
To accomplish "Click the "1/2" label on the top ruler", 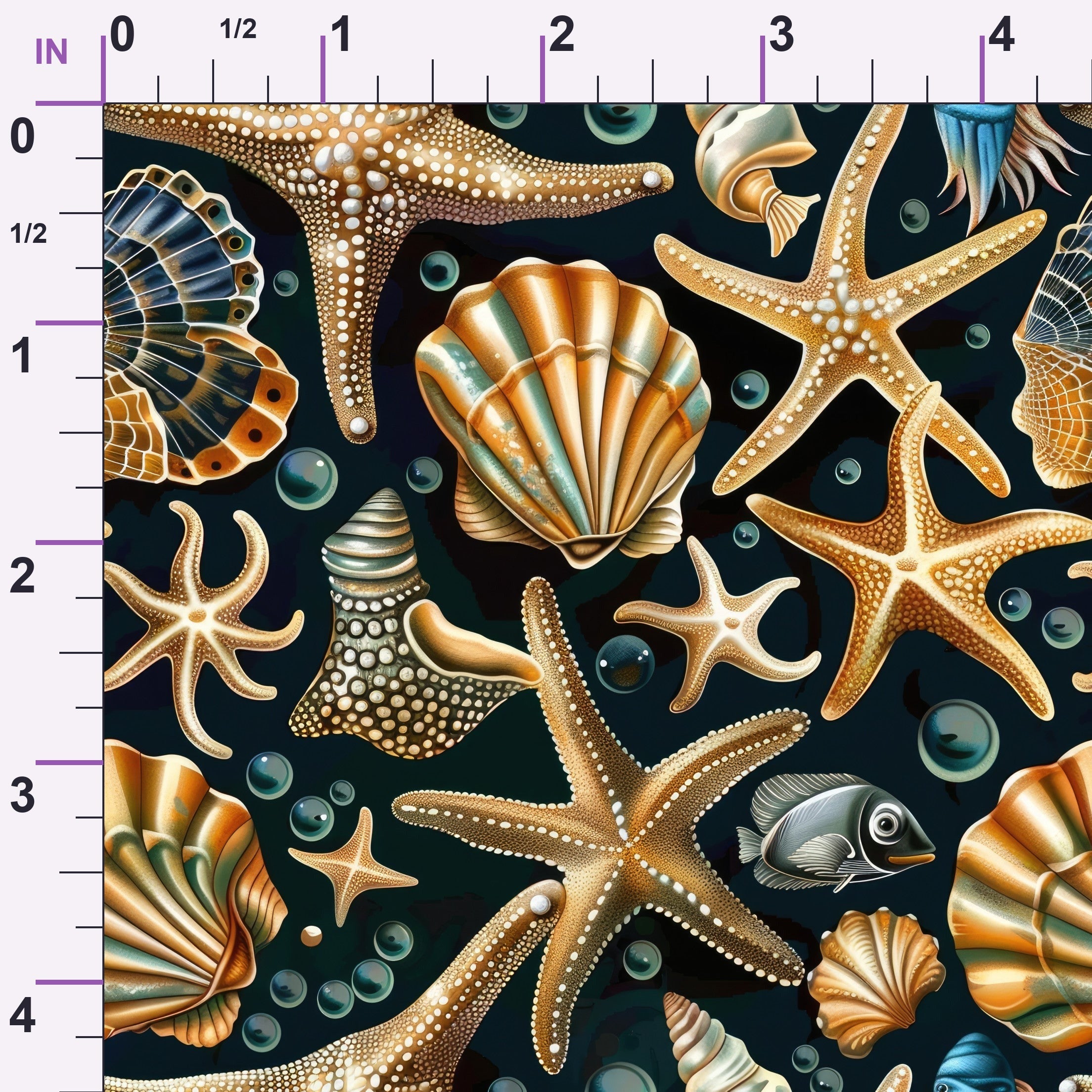I will (238, 29).
